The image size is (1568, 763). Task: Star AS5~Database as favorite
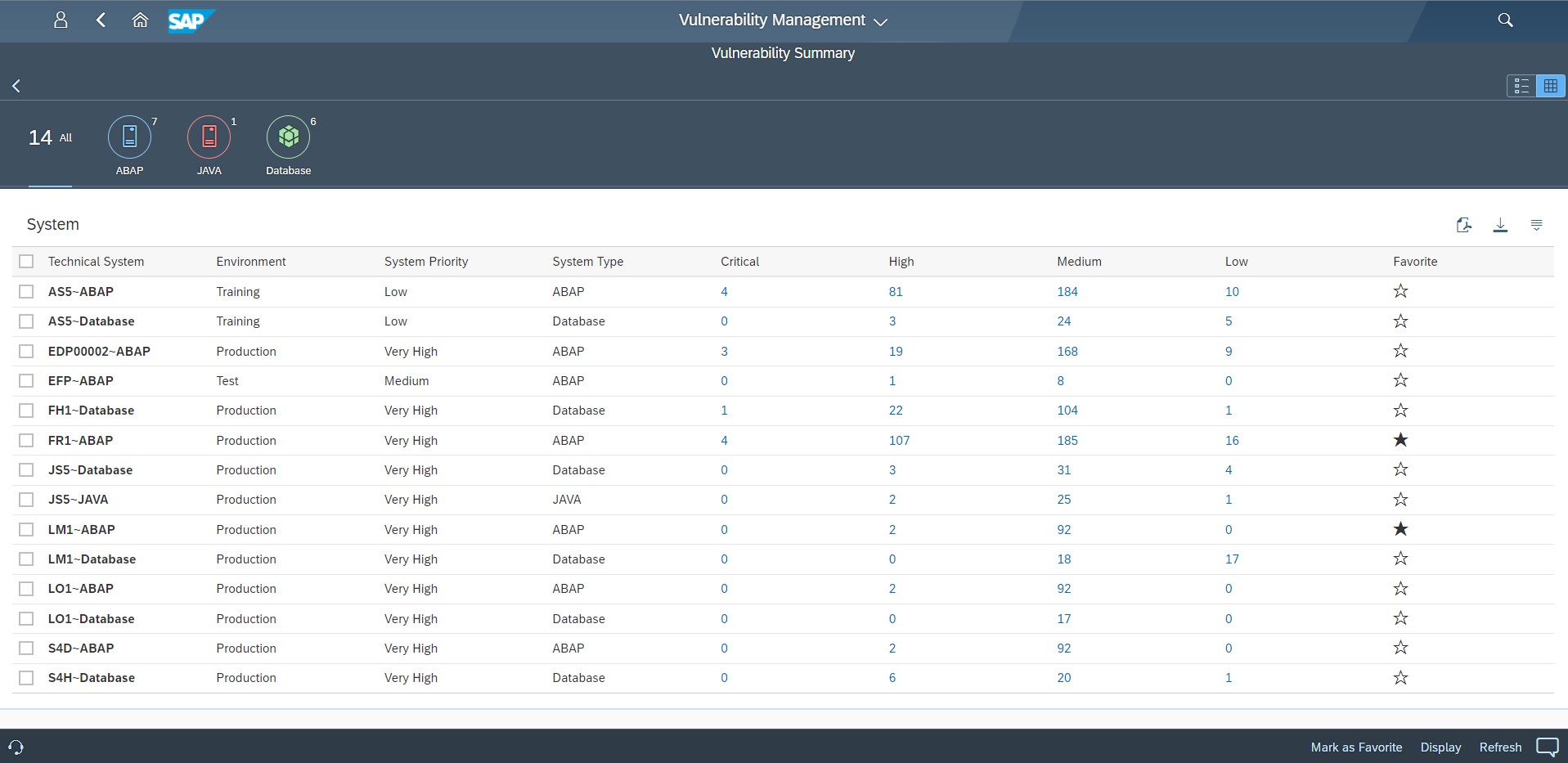point(1400,321)
